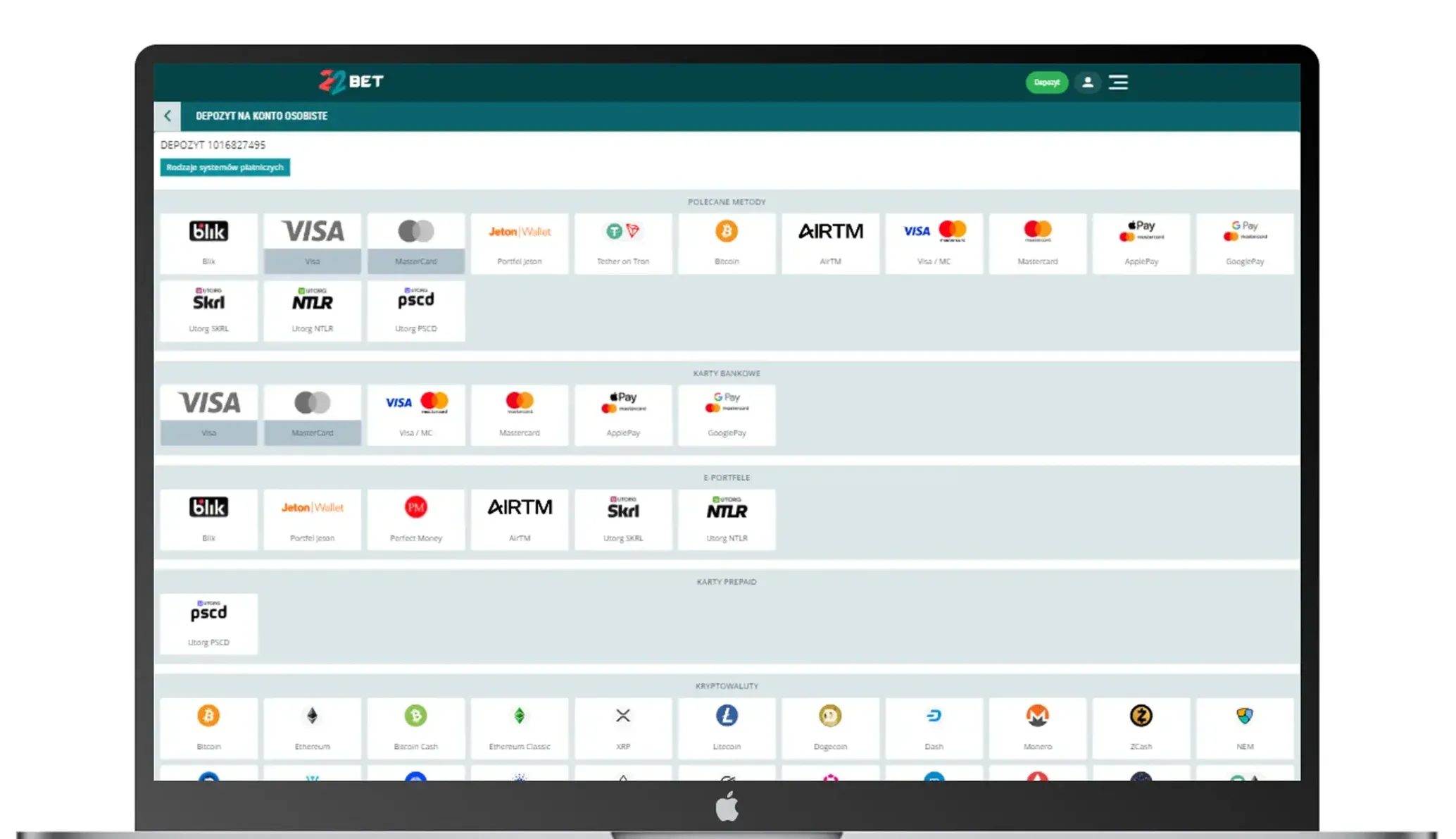Choose GooglePay under Polecane metody
Viewport: 1456px width, 839px height.
pyautogui.click(x=1245, y=243)
